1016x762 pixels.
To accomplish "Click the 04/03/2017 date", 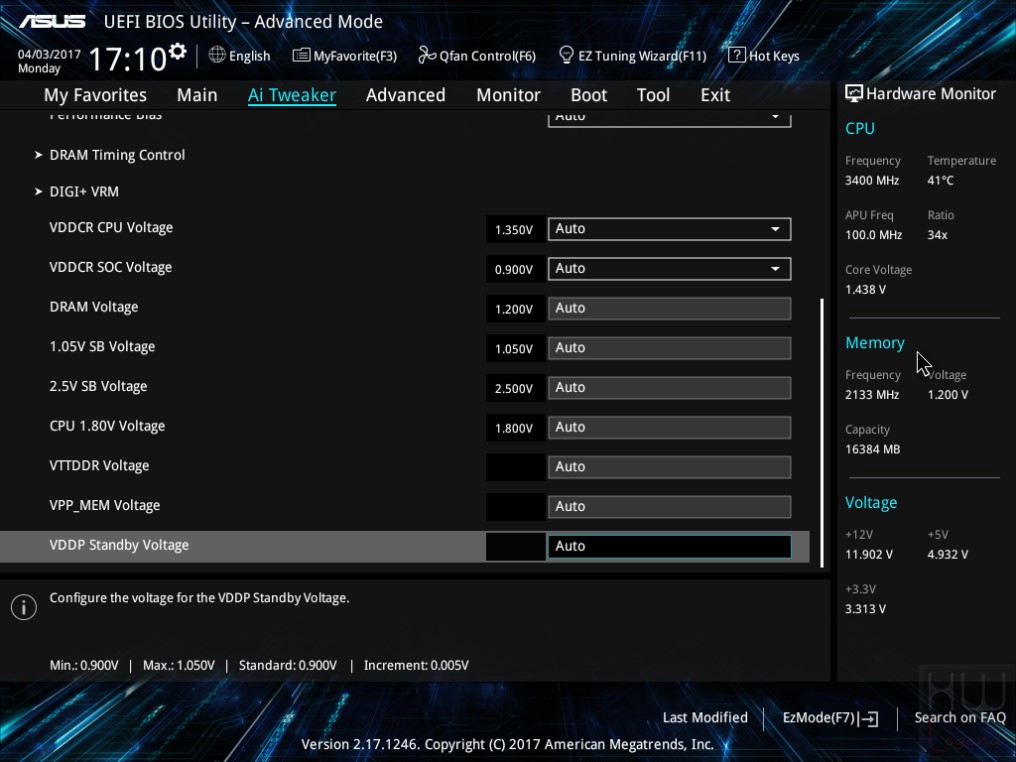I will point(49,54).
